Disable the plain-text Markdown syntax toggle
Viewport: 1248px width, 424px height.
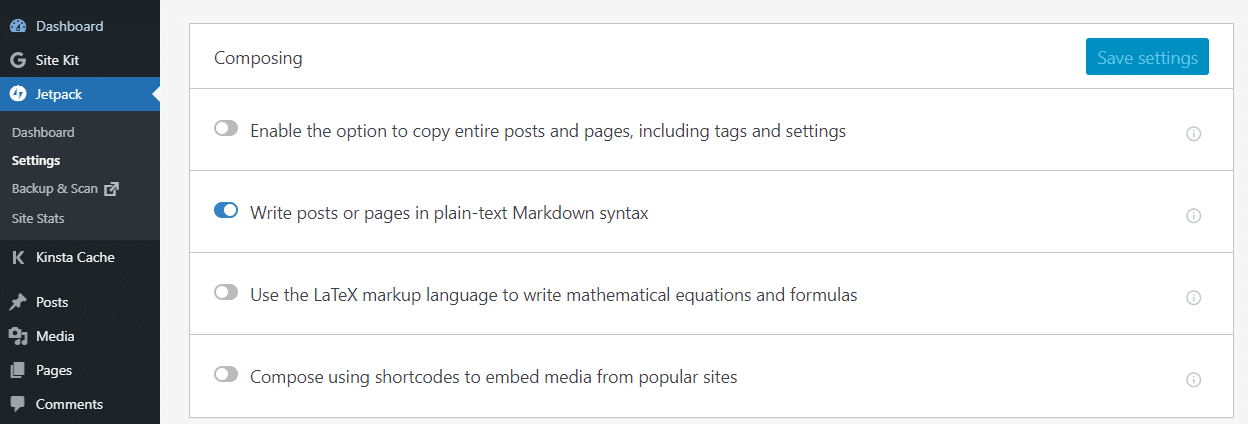pyautogui.click(x=226, y=211)
